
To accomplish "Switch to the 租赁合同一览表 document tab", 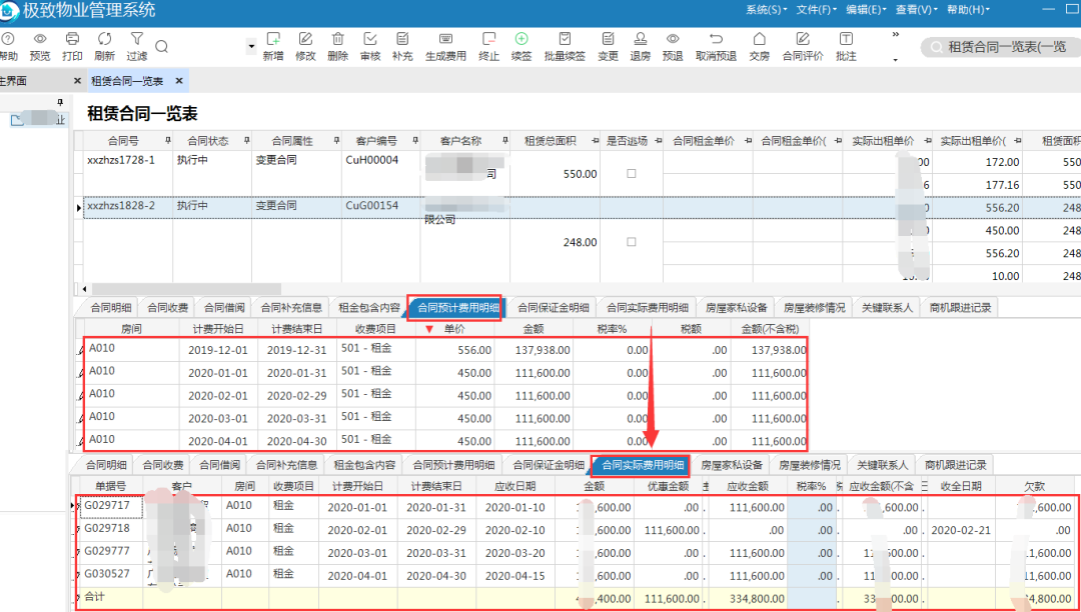I will [127, 81].
